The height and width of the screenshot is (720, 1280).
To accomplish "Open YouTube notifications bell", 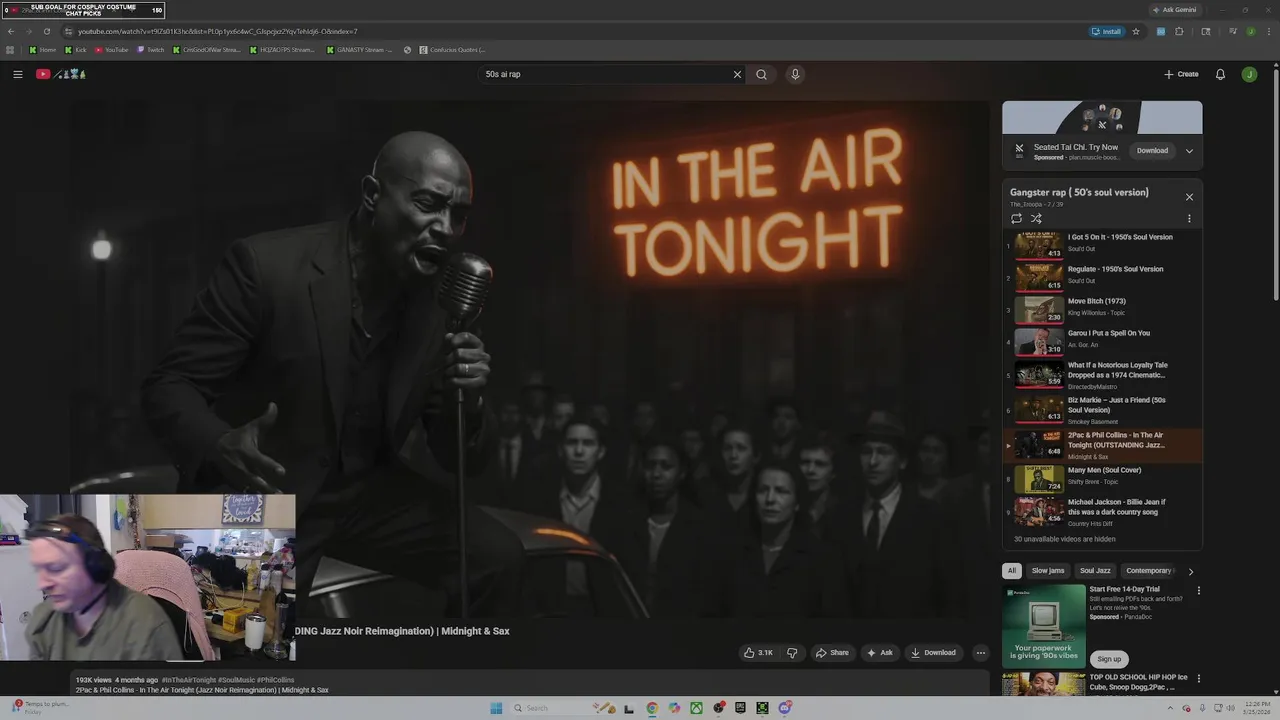I will click(x=1220, y=74).
